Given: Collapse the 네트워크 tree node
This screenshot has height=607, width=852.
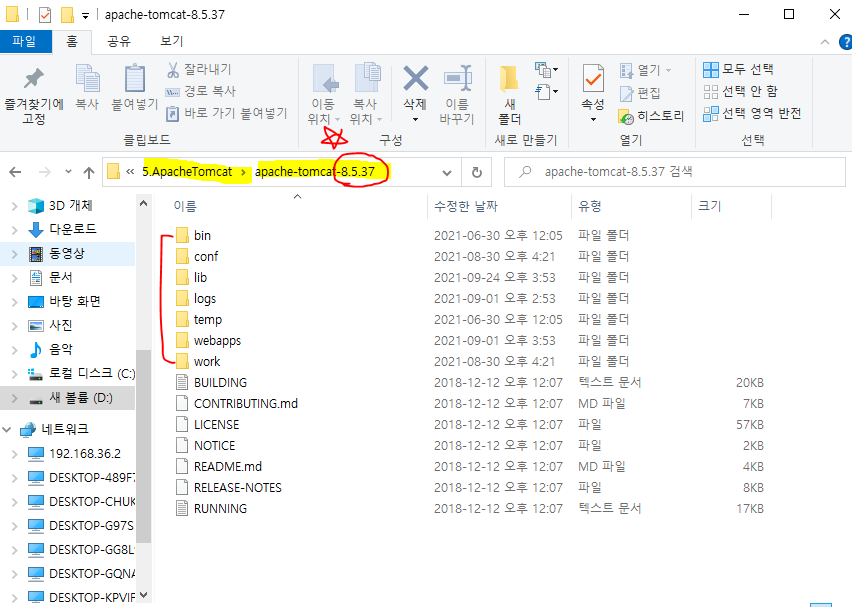Looking at the screenshot, I should pos(7,429).
